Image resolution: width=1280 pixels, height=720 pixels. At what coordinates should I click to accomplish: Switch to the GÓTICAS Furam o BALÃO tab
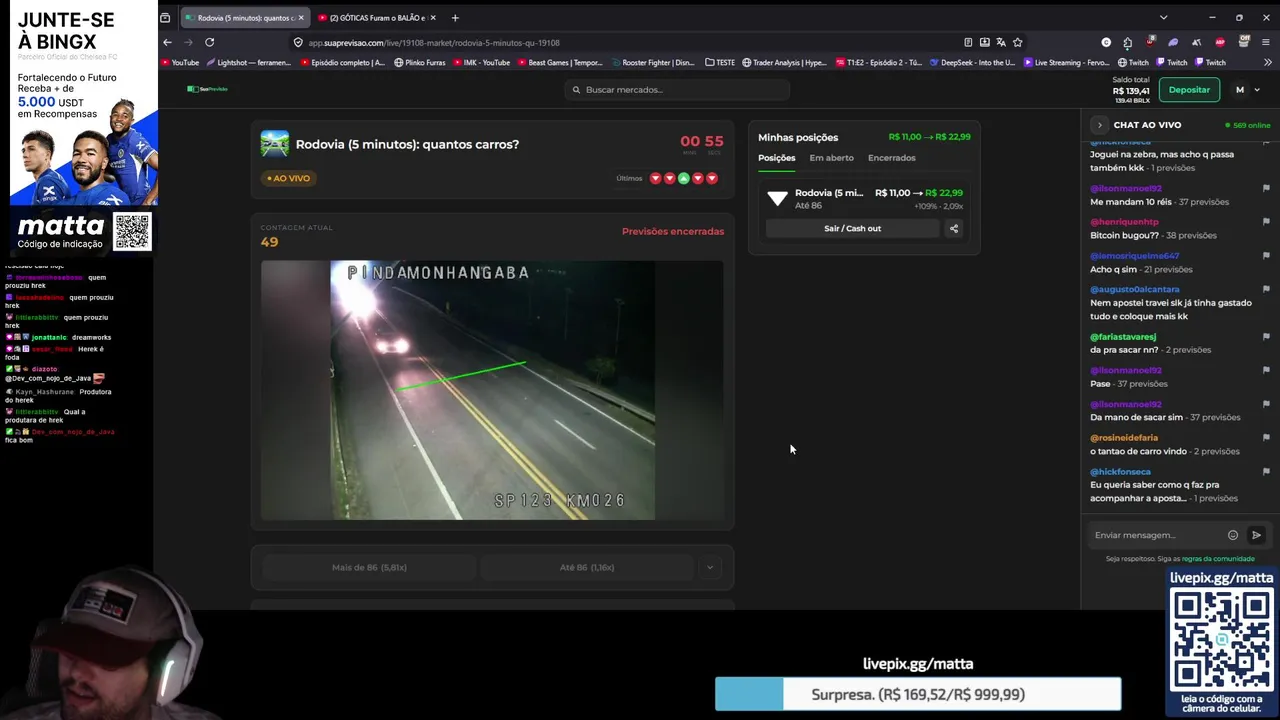377,17
